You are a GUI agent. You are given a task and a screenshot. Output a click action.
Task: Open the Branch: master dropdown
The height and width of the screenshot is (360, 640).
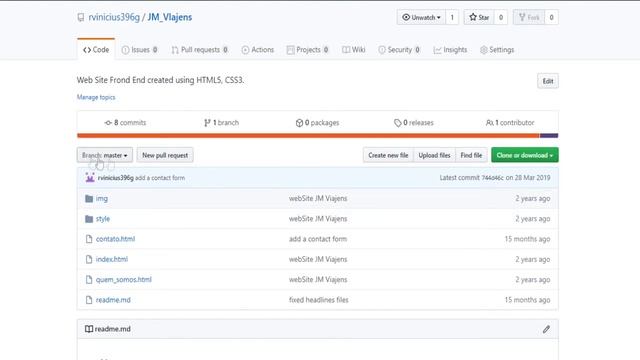(105, 155)
